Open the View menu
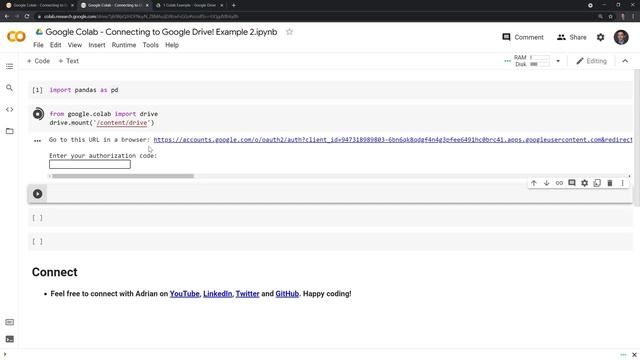Image resolution: width=640 pixels, height=360 pixels. coord(75,45)
